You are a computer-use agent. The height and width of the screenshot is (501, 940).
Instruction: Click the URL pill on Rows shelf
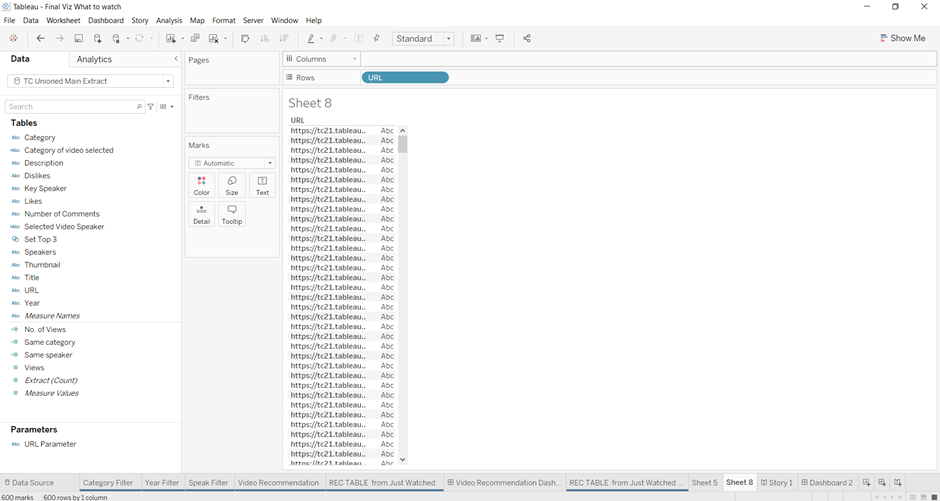pos(405,77)
